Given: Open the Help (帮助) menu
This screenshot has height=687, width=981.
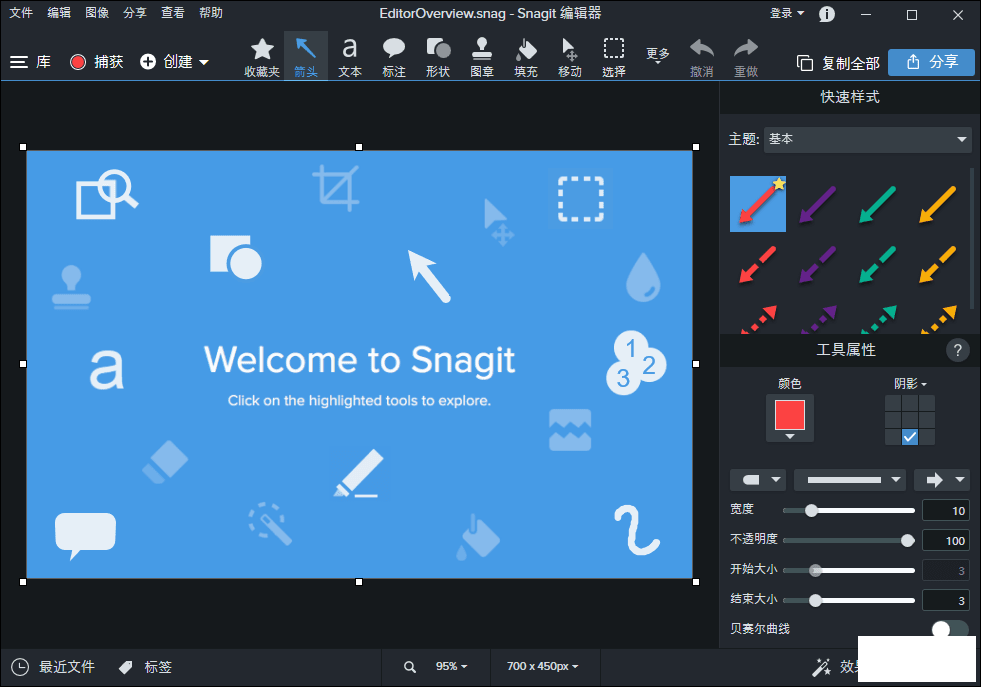Looking at the screenshot, I should point(211,13).
